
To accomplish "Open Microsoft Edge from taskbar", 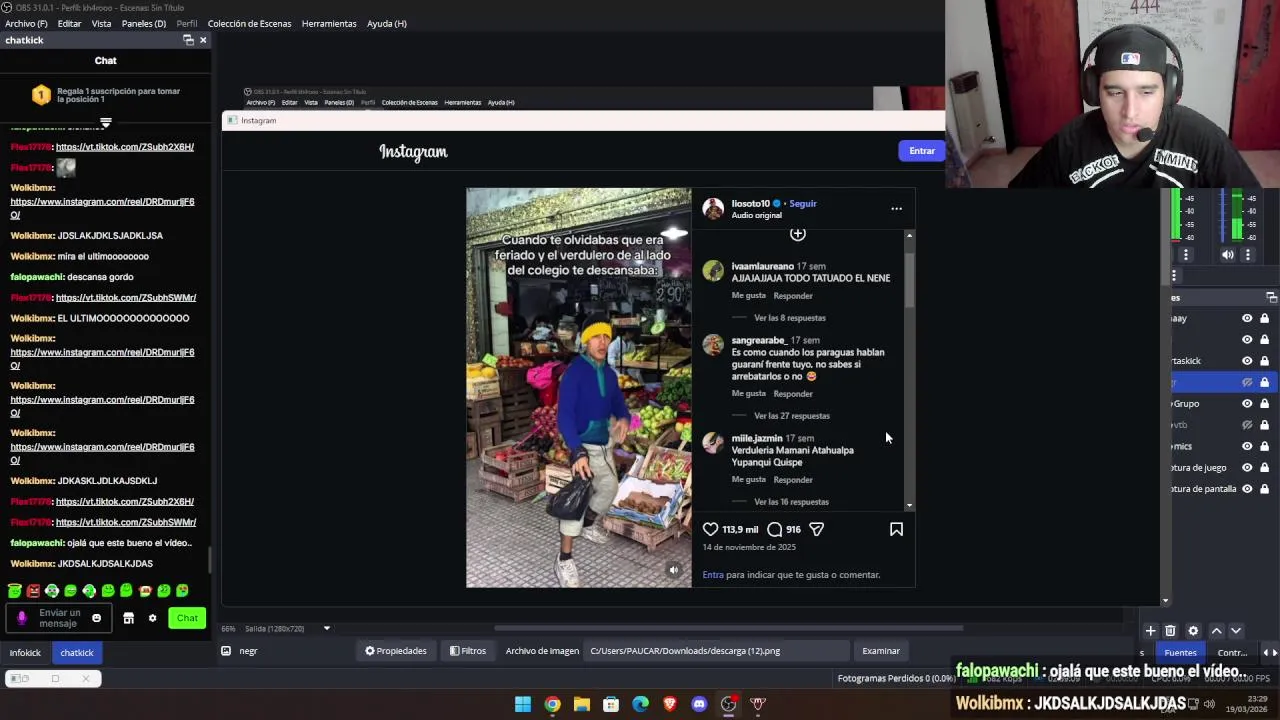I will [640, 704].
